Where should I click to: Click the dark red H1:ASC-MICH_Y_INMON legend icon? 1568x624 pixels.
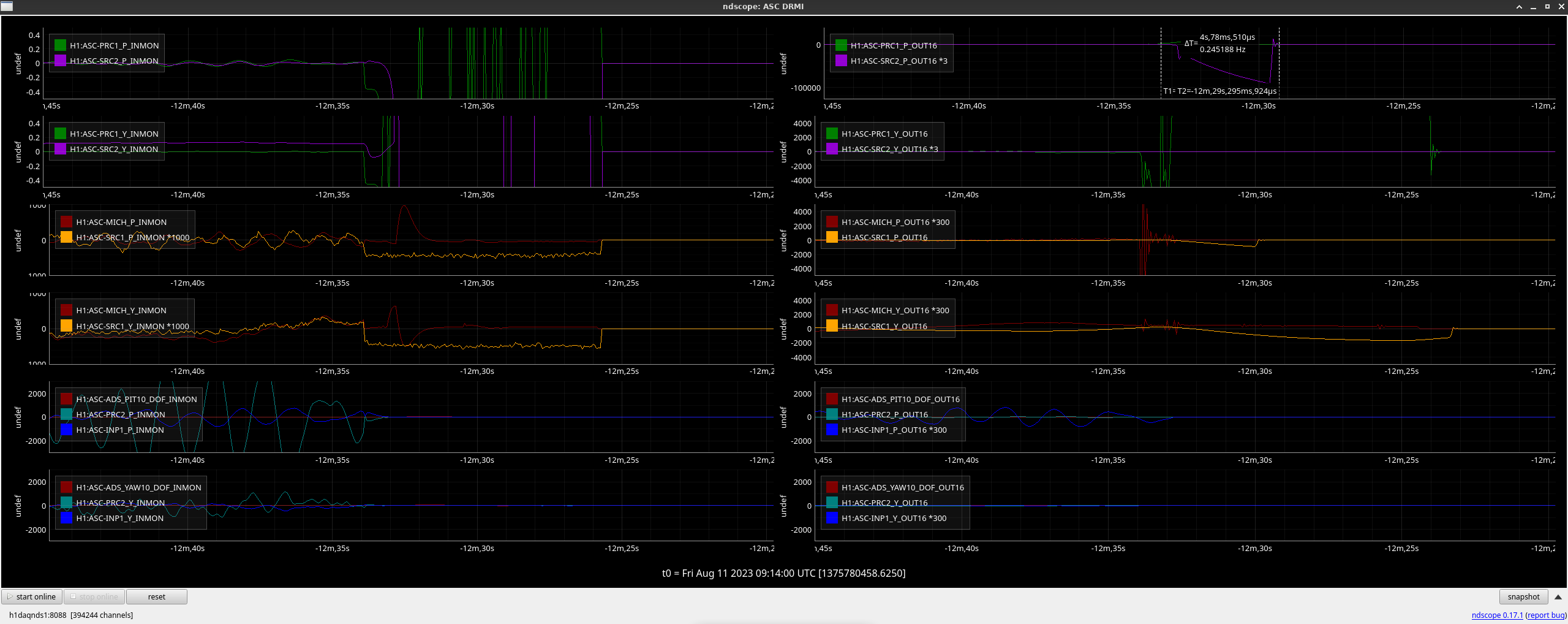click(66, 311)
